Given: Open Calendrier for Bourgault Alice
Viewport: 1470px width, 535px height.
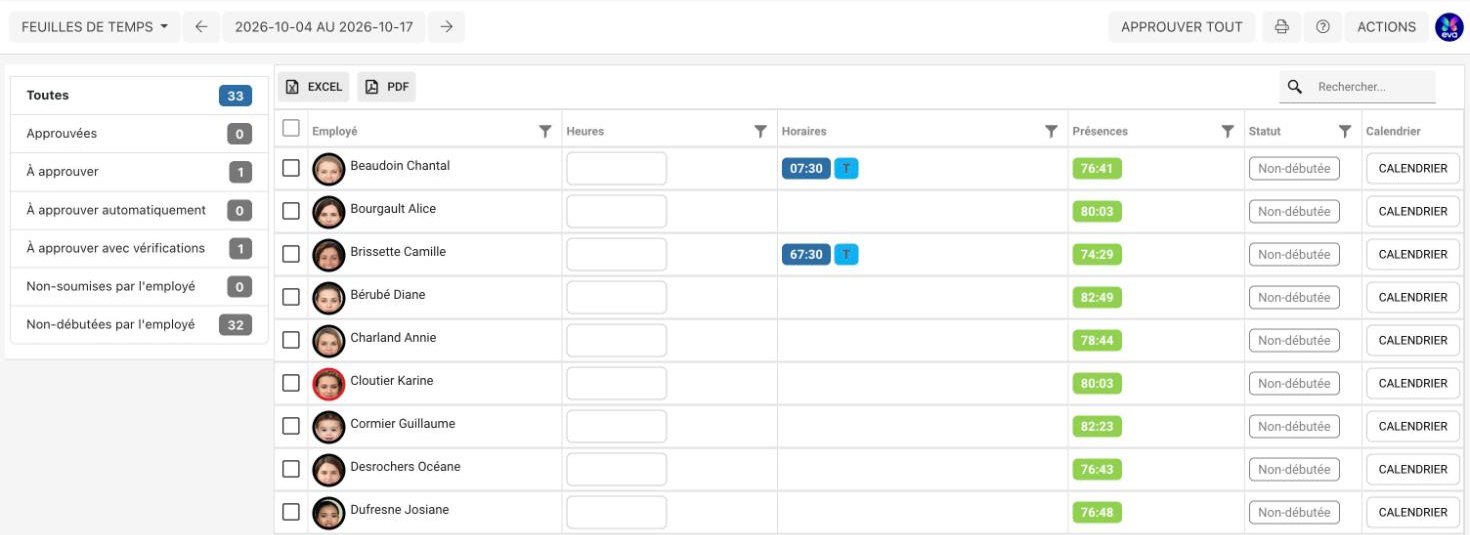Looking at the screenshot, I should (1413, 211).
